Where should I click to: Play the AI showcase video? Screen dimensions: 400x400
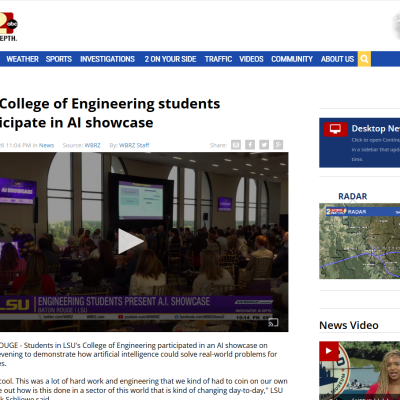point(130,242)
